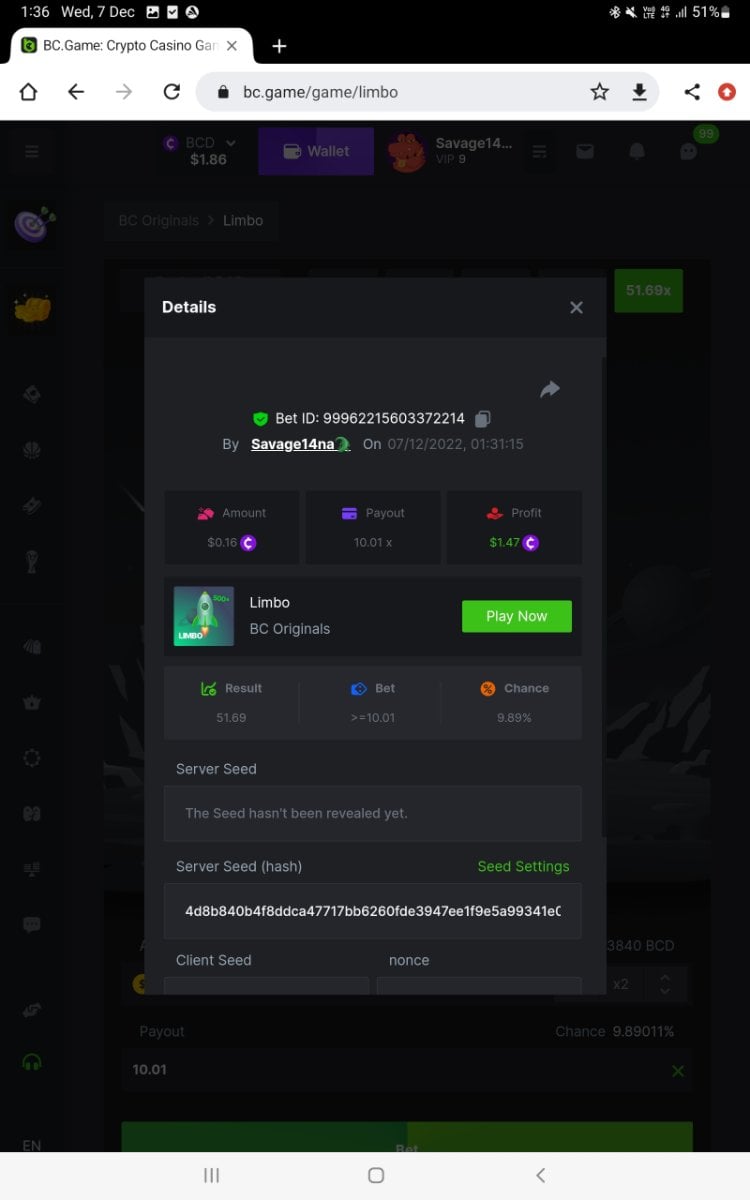Tap the Android back navigation button
Screen dimensions: 750x1200
540,1175
